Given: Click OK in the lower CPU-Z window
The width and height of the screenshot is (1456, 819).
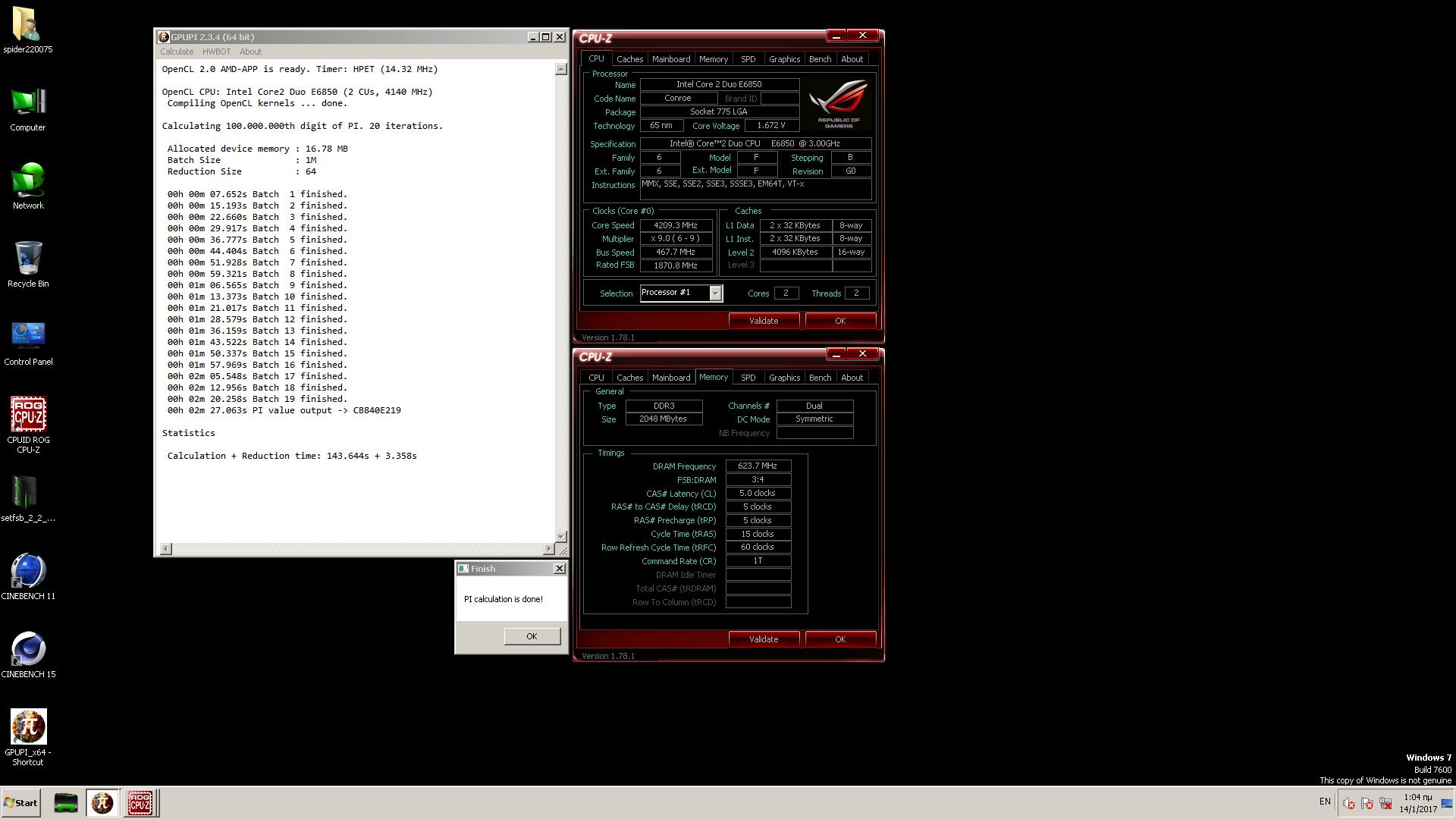Looking at the screenshot, I should (840, 639).
